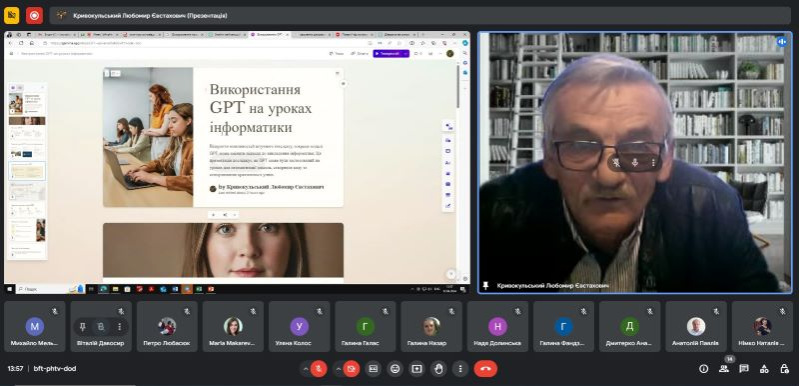
Task: Click Анатолій Павлів participant tile
Action: [696, 326]
